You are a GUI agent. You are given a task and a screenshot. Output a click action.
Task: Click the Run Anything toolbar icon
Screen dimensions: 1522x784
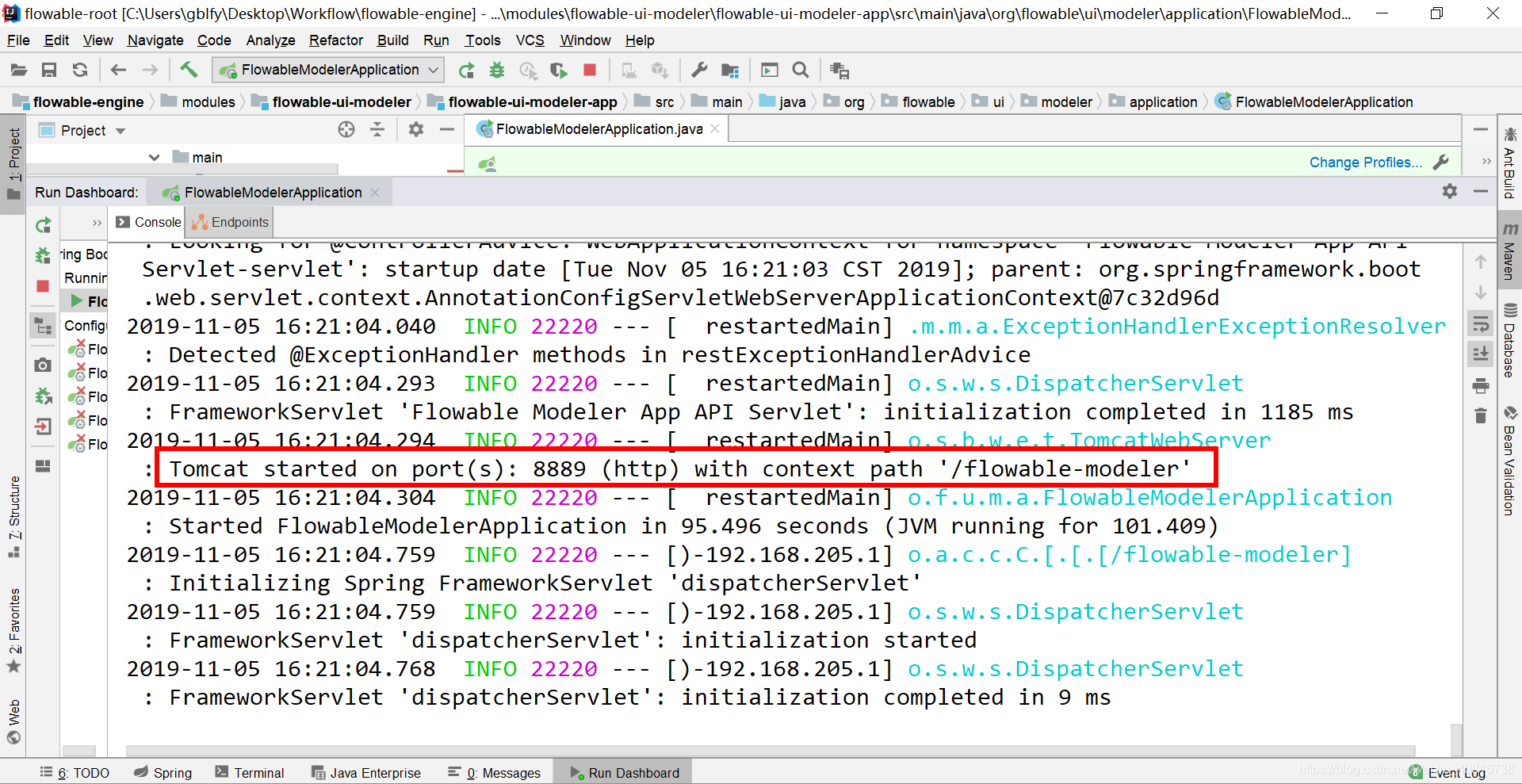pyautogui.click(x=770, y=71)
